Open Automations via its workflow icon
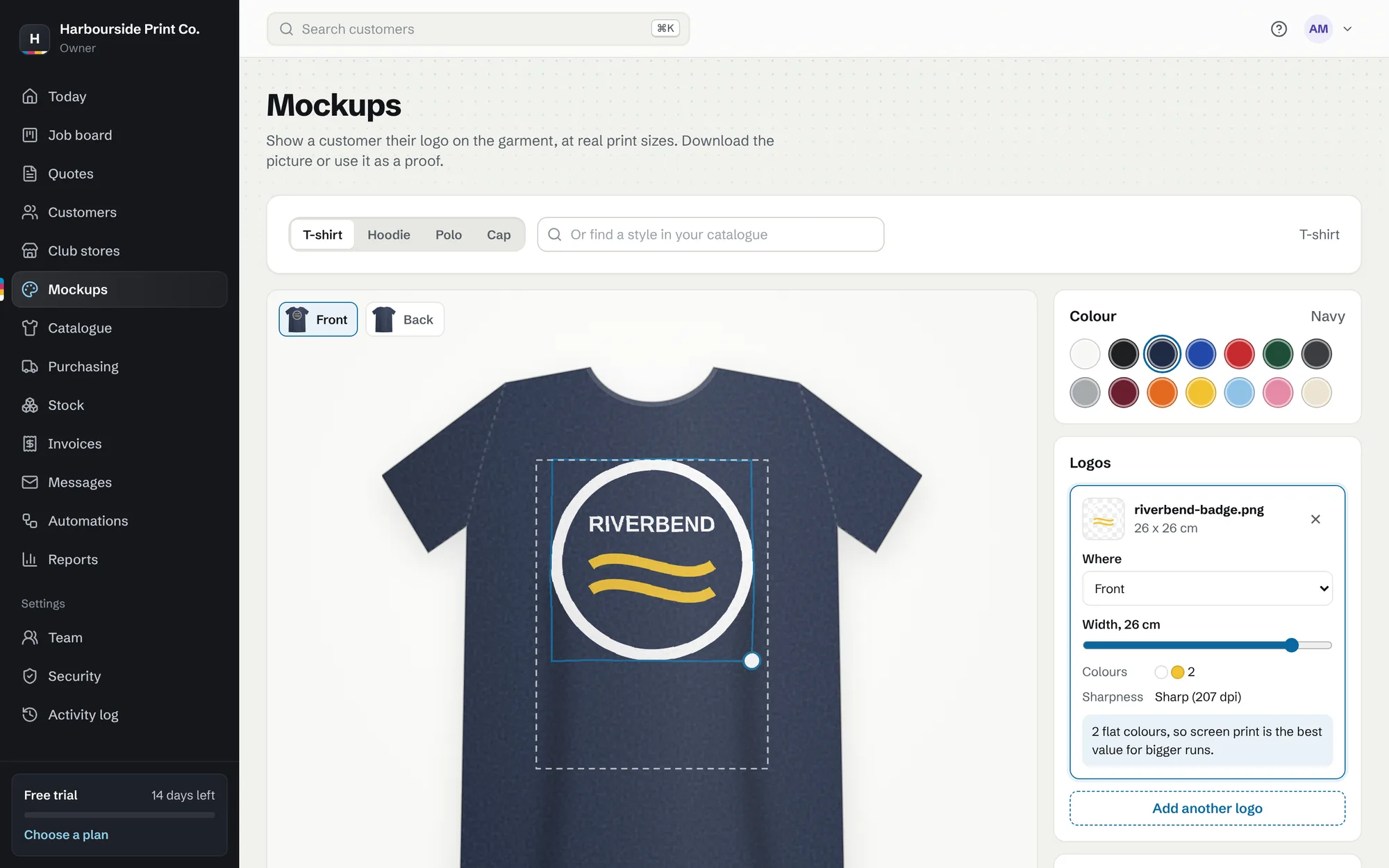The image size is (1389, 868). pyautogui.click(x=30, y=521)
